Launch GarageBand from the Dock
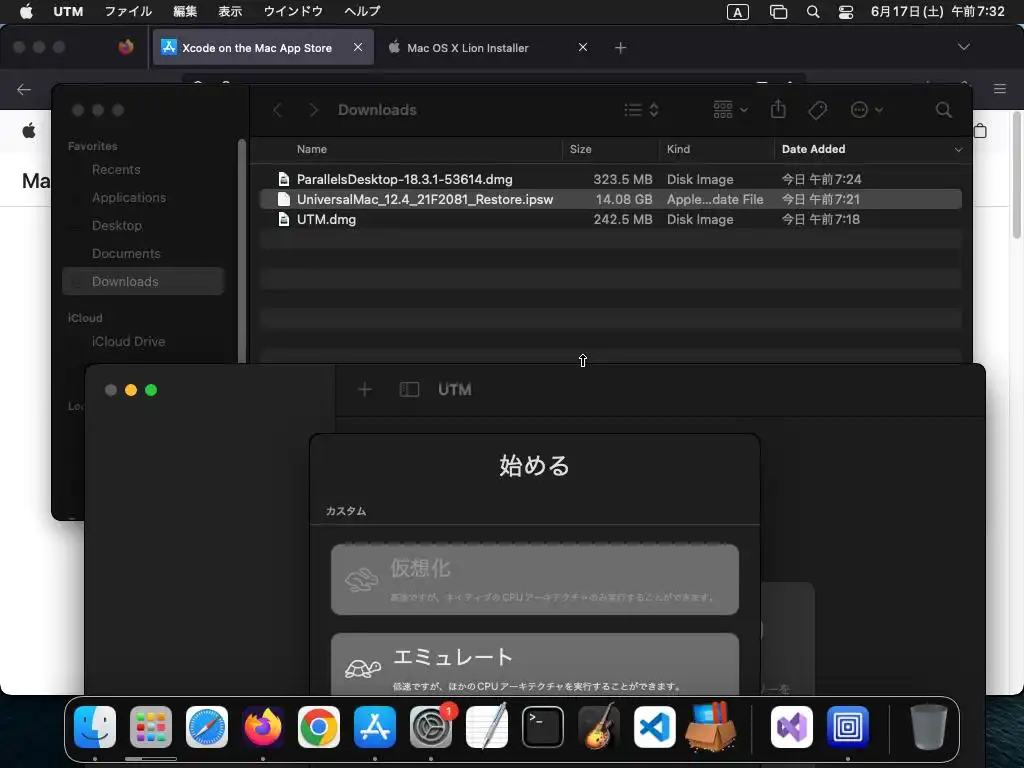The image size is (1024, 768). click(x=599, y=726)
